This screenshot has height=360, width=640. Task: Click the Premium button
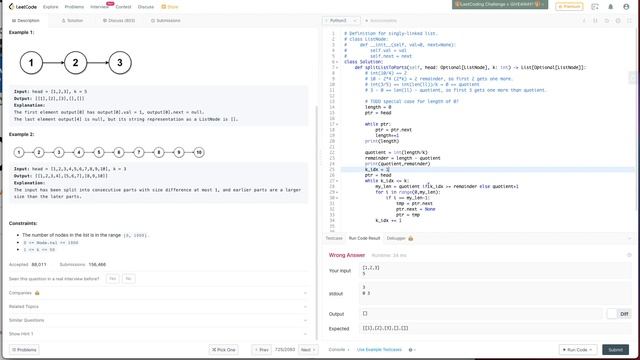point(569,7)
